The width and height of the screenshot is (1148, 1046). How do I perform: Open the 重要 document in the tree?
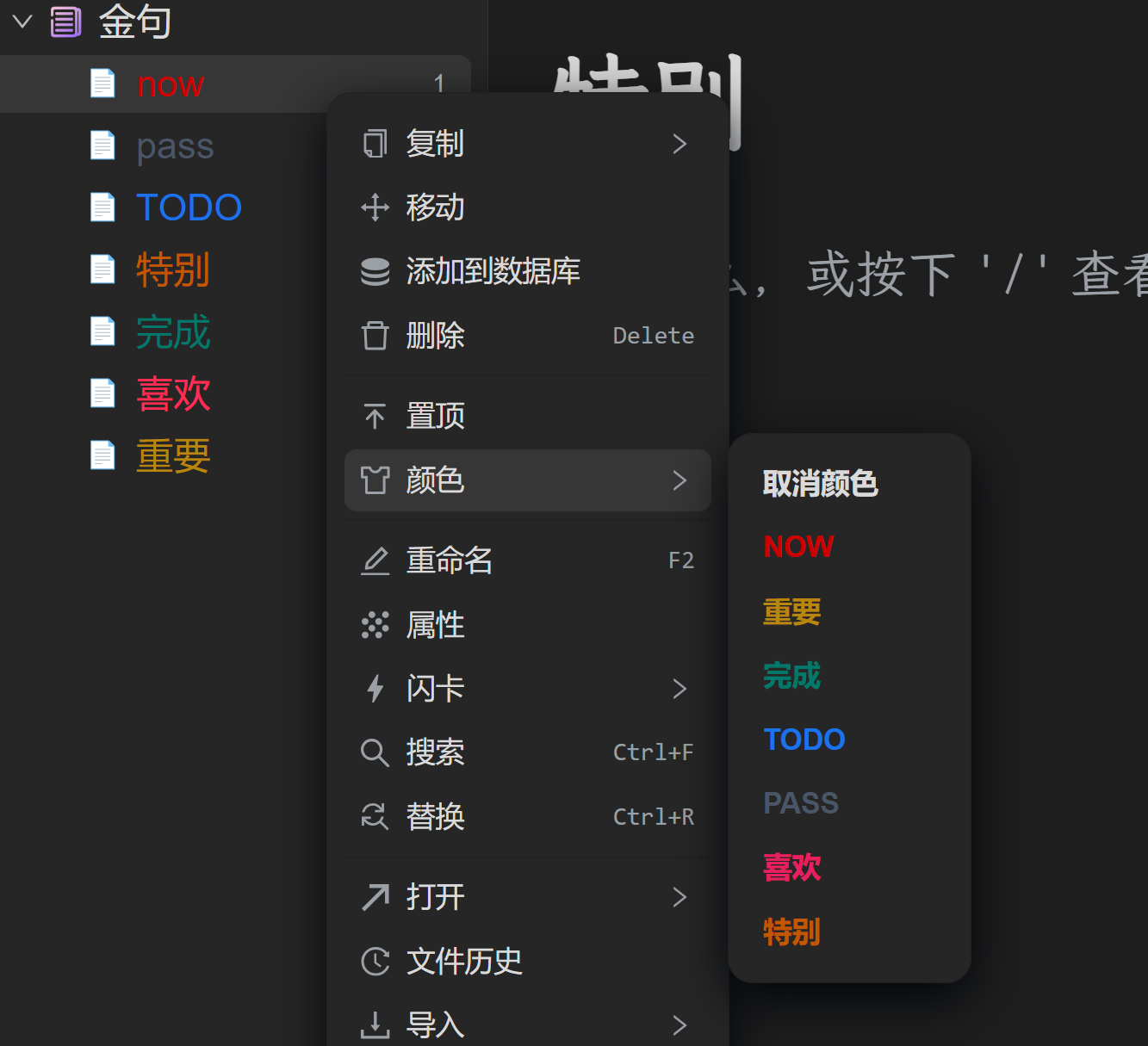coord(173,455)
